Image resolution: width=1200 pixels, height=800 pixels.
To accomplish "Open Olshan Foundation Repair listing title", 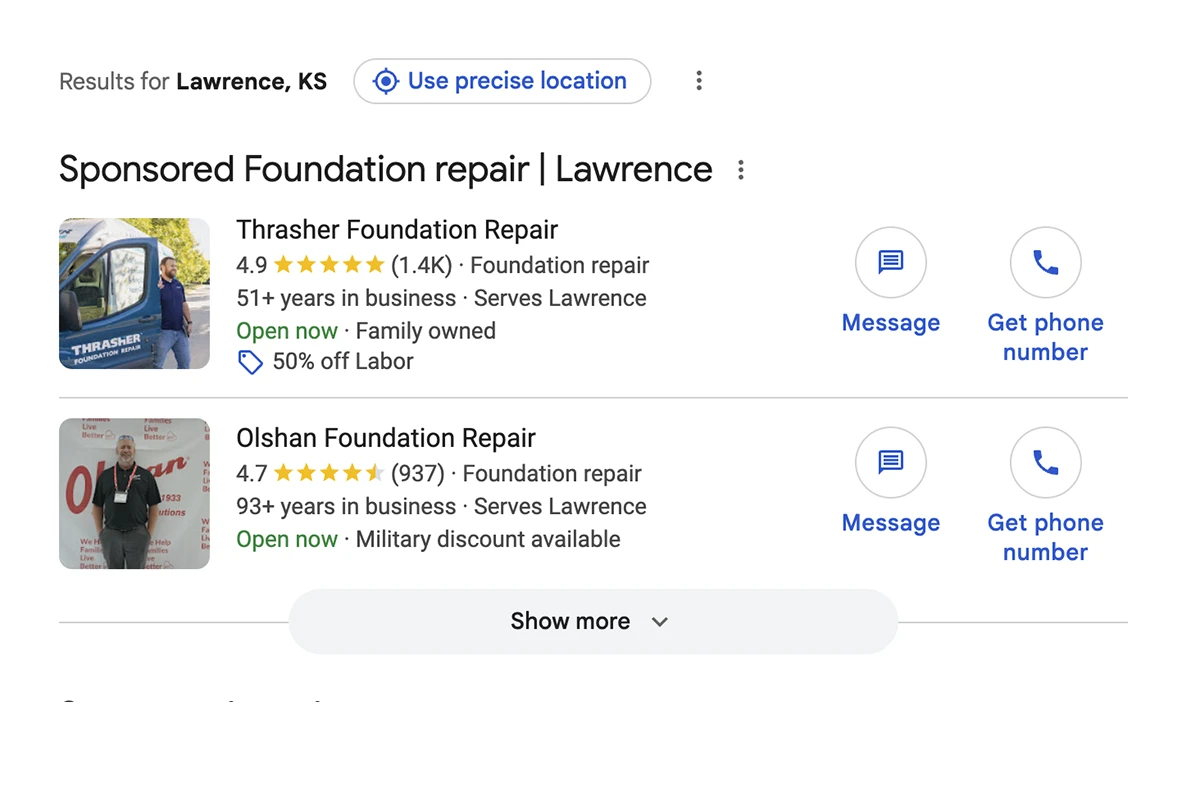I will point(386,438).
